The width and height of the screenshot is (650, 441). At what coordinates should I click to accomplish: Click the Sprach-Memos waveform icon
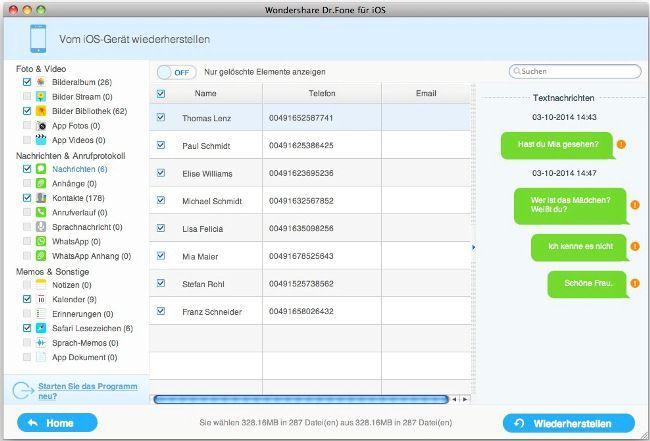tap(41, 343)
